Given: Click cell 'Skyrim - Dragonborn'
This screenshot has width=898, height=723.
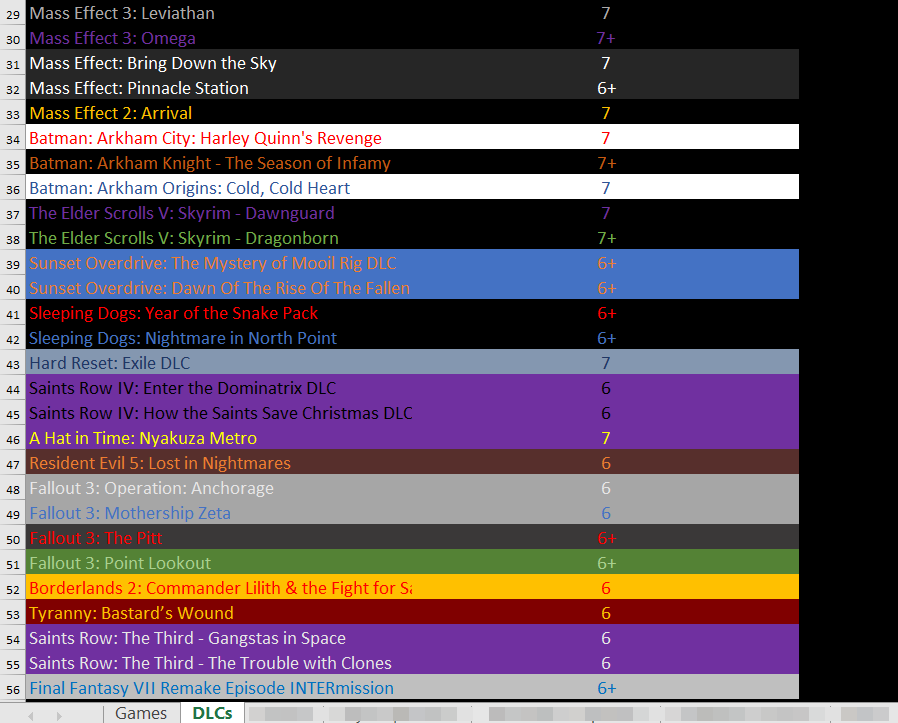Looking at the screenshot, I should (219, 238).
